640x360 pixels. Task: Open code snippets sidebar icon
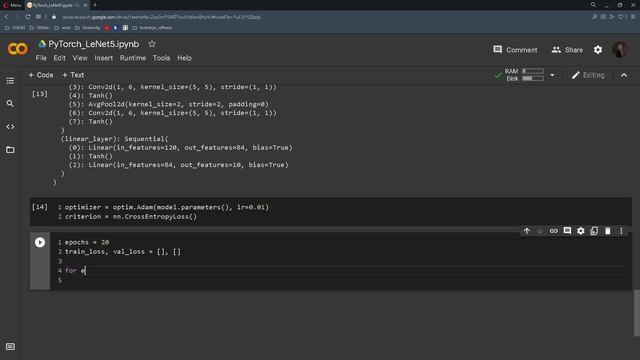click(x=10, y=127)
